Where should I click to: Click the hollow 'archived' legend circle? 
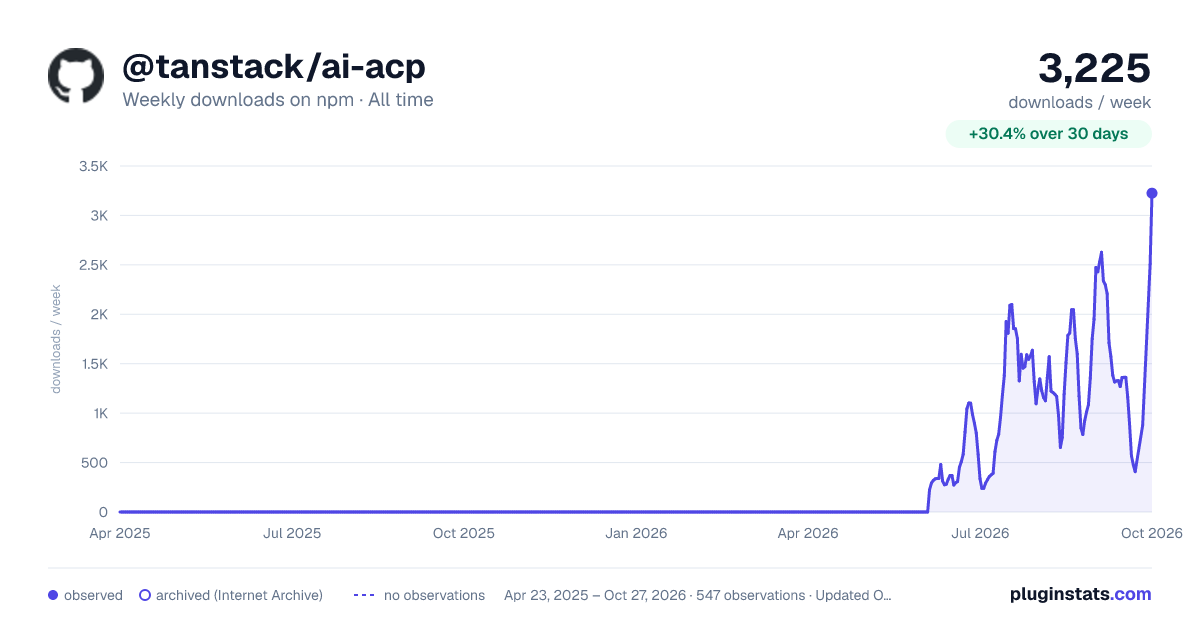click(x=144, y=595)
